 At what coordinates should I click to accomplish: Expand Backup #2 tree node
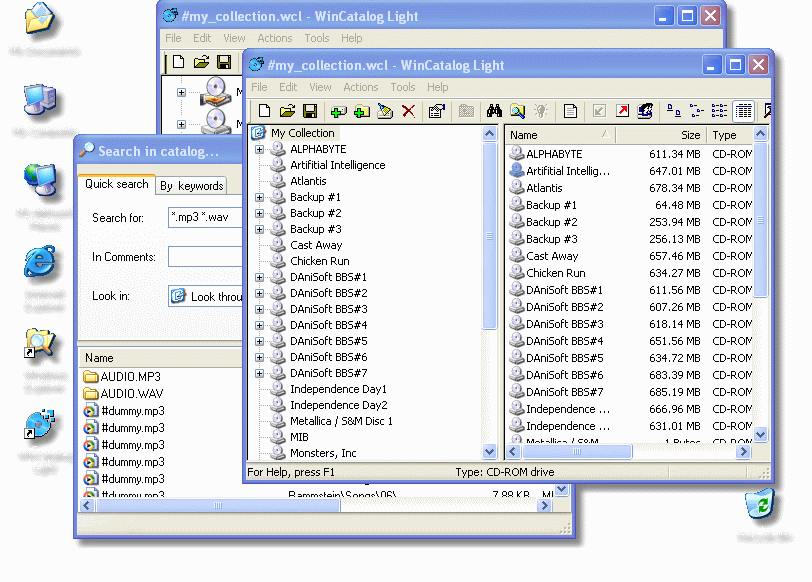259,213
